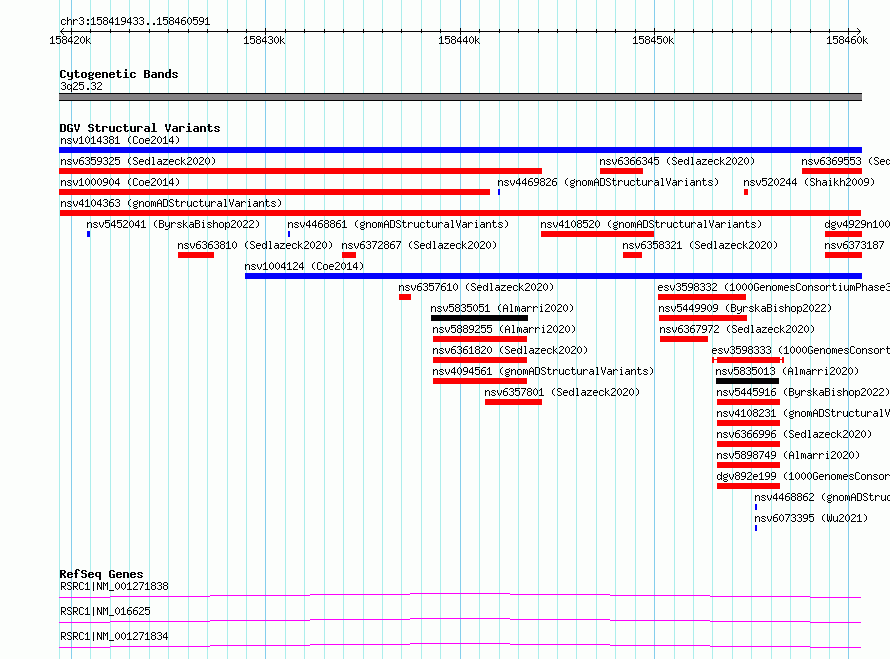Screen dimensions: 890x659
Task: Open the RSRC1|NM_001271834 transcript
Action: click(114, 636)
